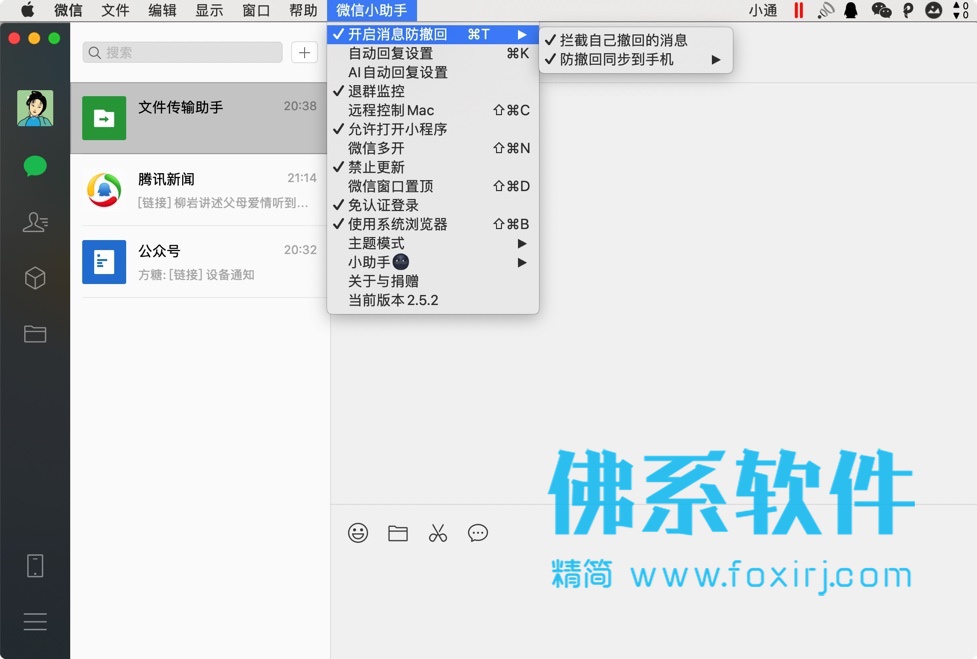Toggle 退群监控 option
Image resolution: width=977 pixels, height=659 pixels.
click(x=432, y=91)
